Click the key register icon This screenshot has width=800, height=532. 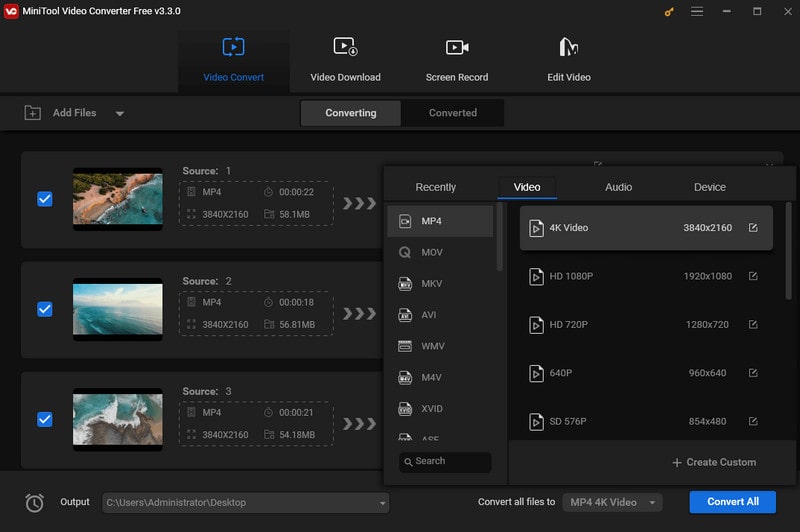pyautogui.click(x=669, y=11)
